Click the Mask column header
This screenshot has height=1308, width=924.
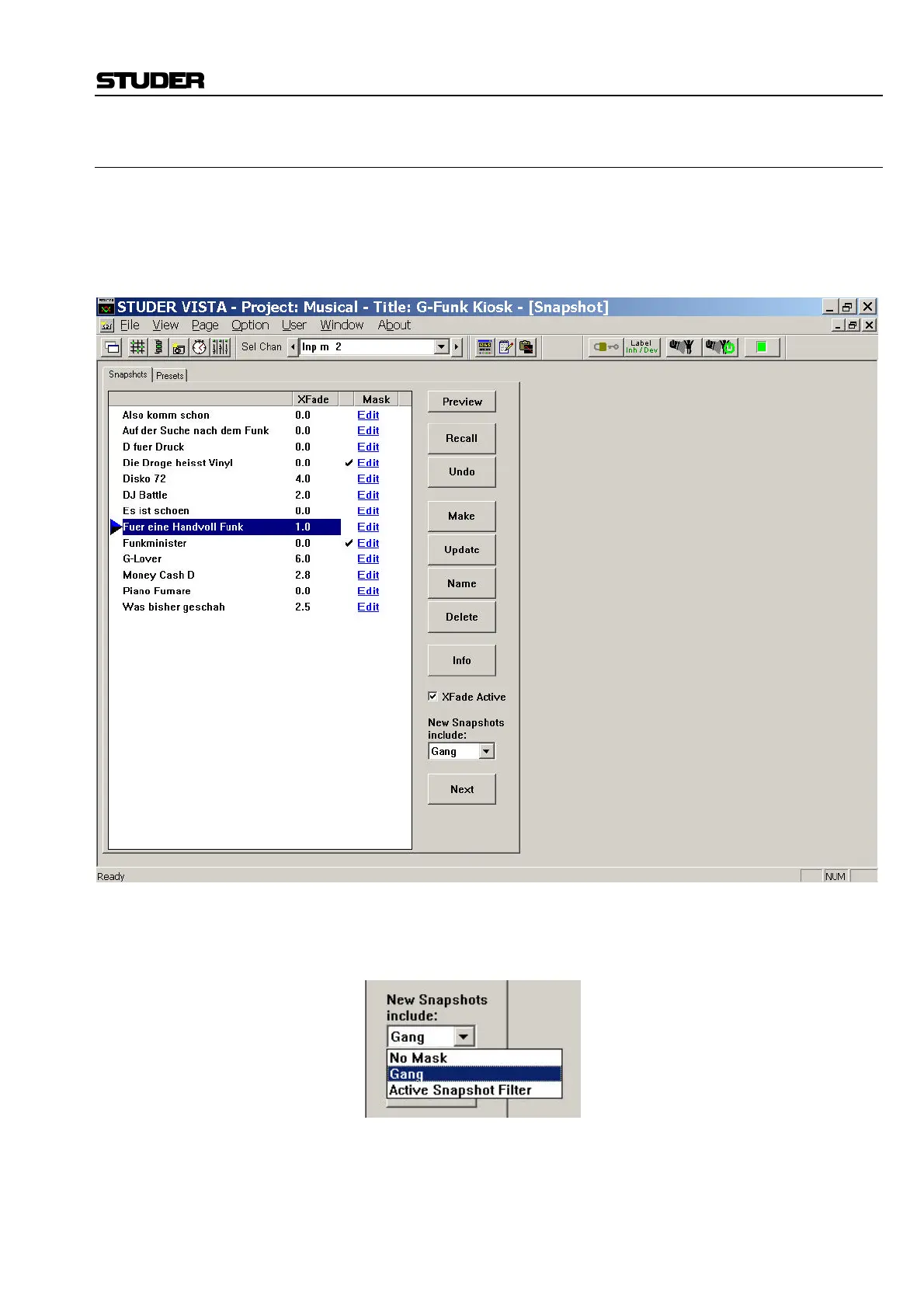(x=377, y=399)
